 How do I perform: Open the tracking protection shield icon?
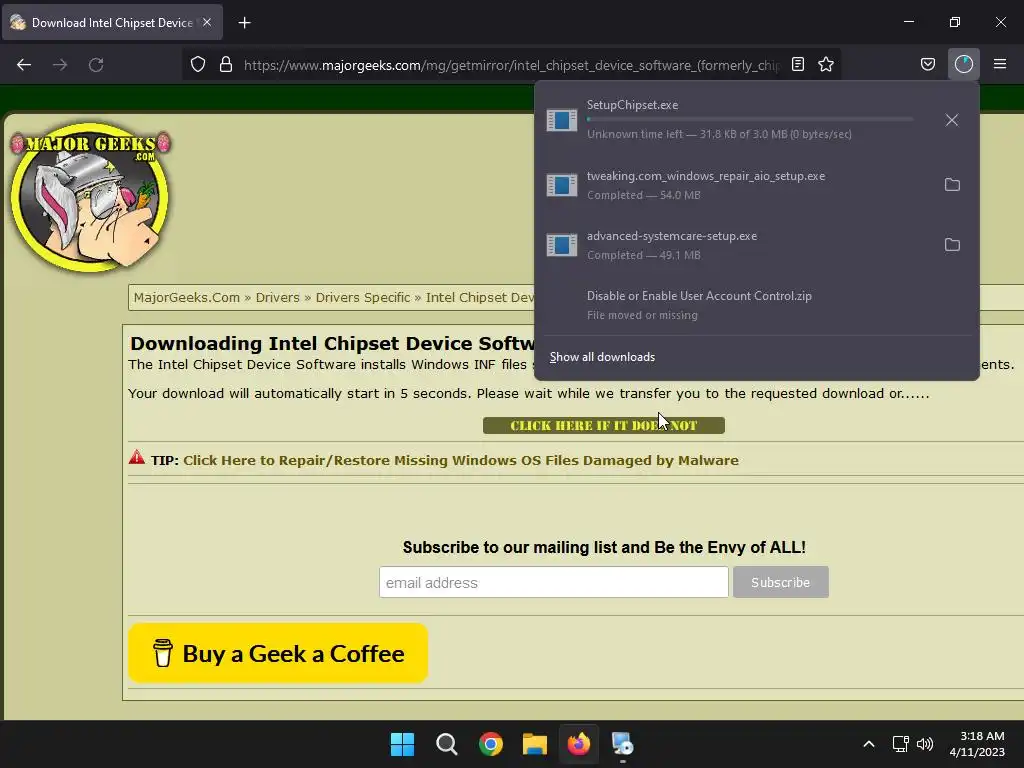198,65
